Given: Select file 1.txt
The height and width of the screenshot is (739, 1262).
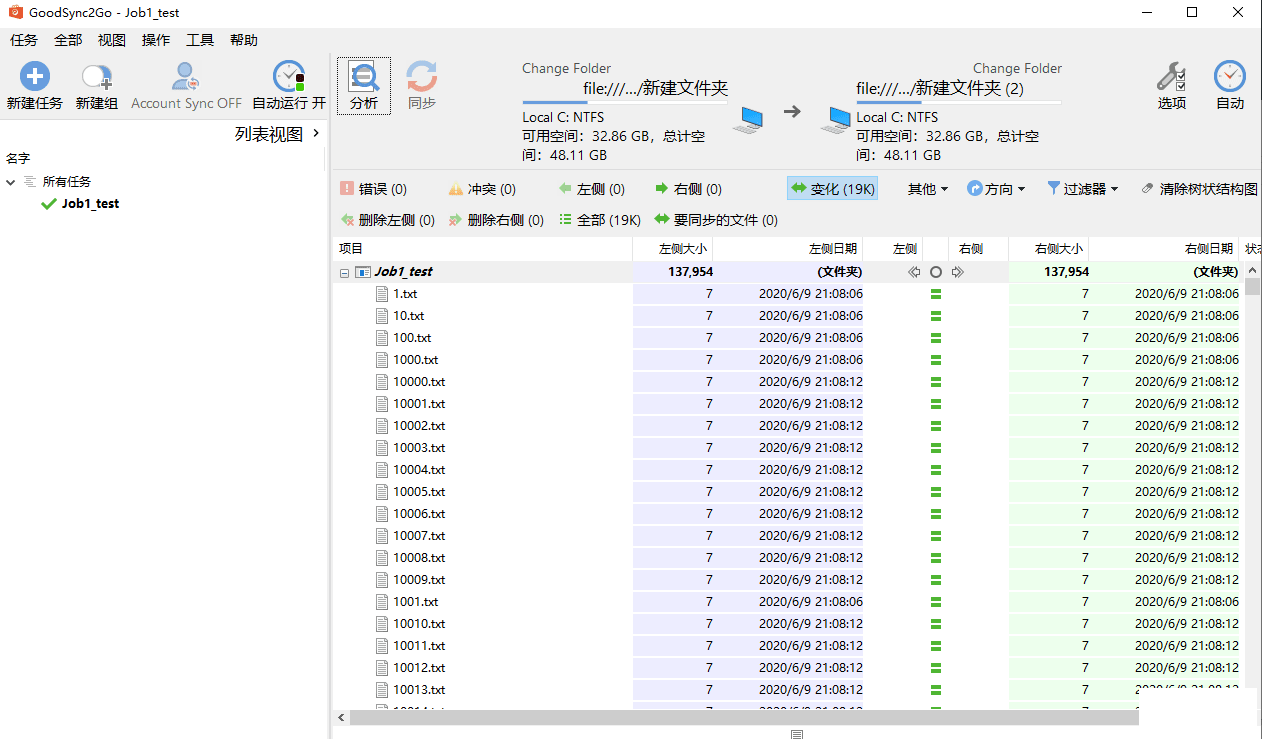Looking at the screenshot, I should pyautogui.click(x=405, y=294).
